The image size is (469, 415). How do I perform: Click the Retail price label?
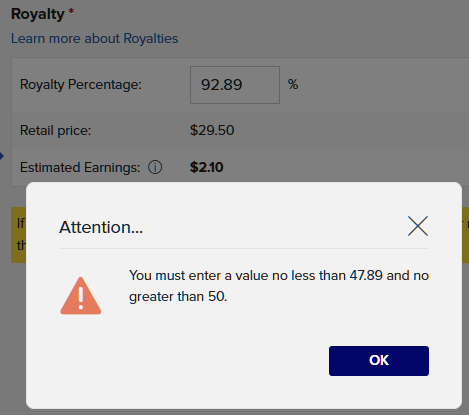pyautogui.click(x=55, y=130)
